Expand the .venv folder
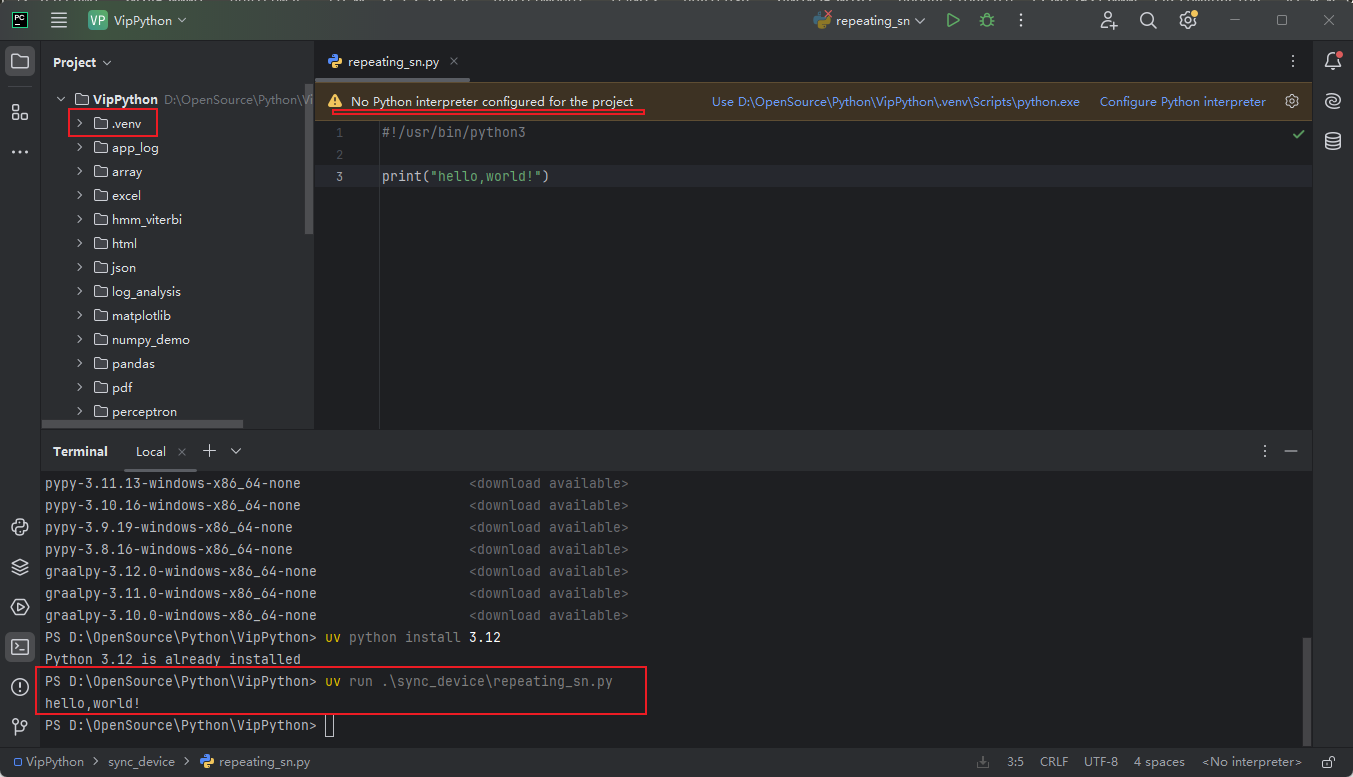This screenshot has height=777, width=1353. [79, 123]
